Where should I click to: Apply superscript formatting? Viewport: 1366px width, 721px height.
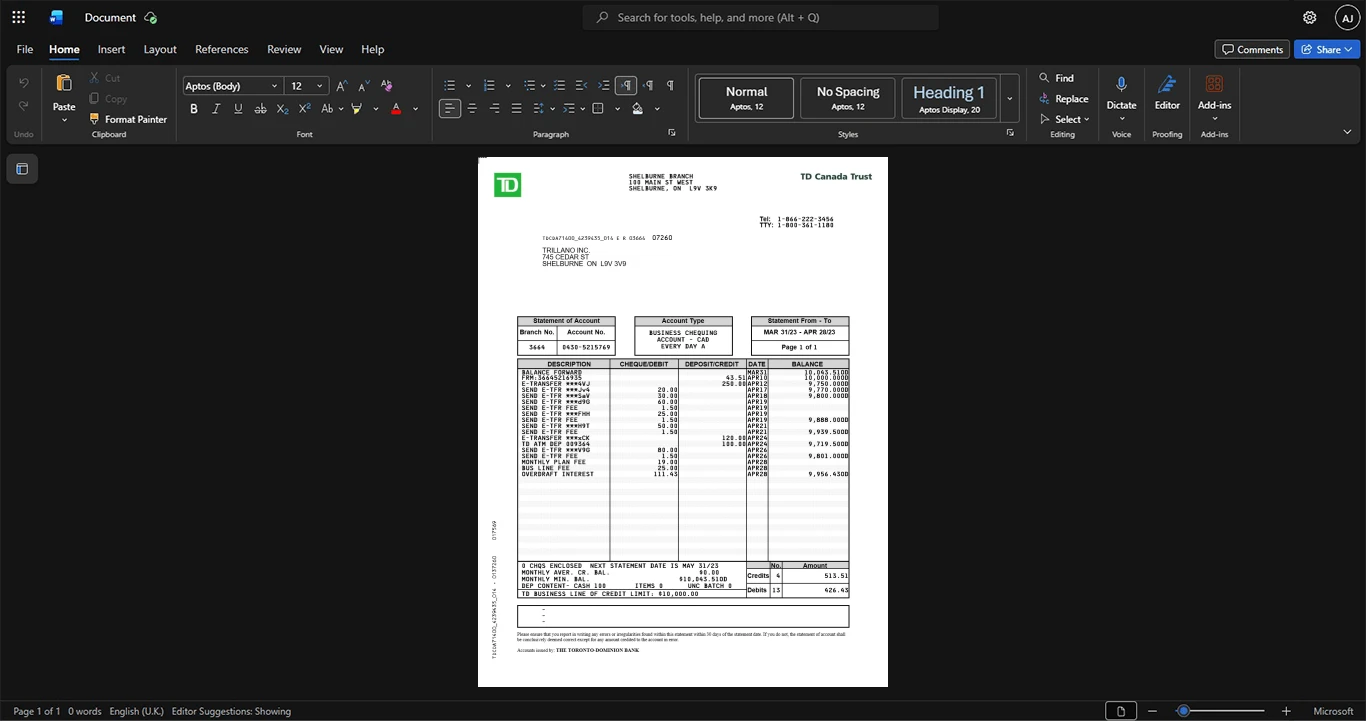pos(304,108)
